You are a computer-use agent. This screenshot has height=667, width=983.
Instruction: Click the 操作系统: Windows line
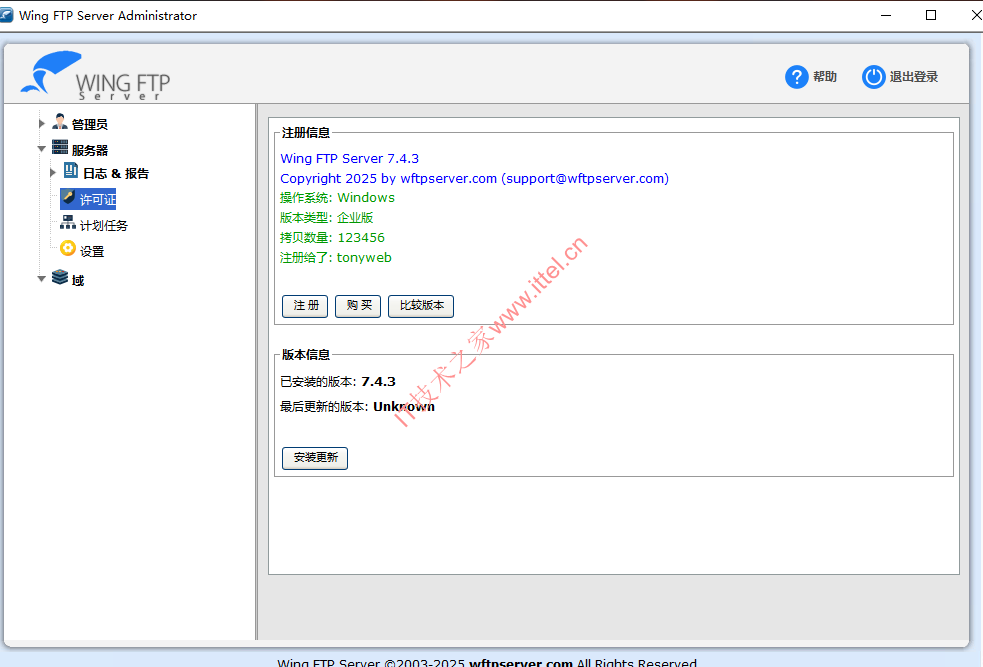337,198
